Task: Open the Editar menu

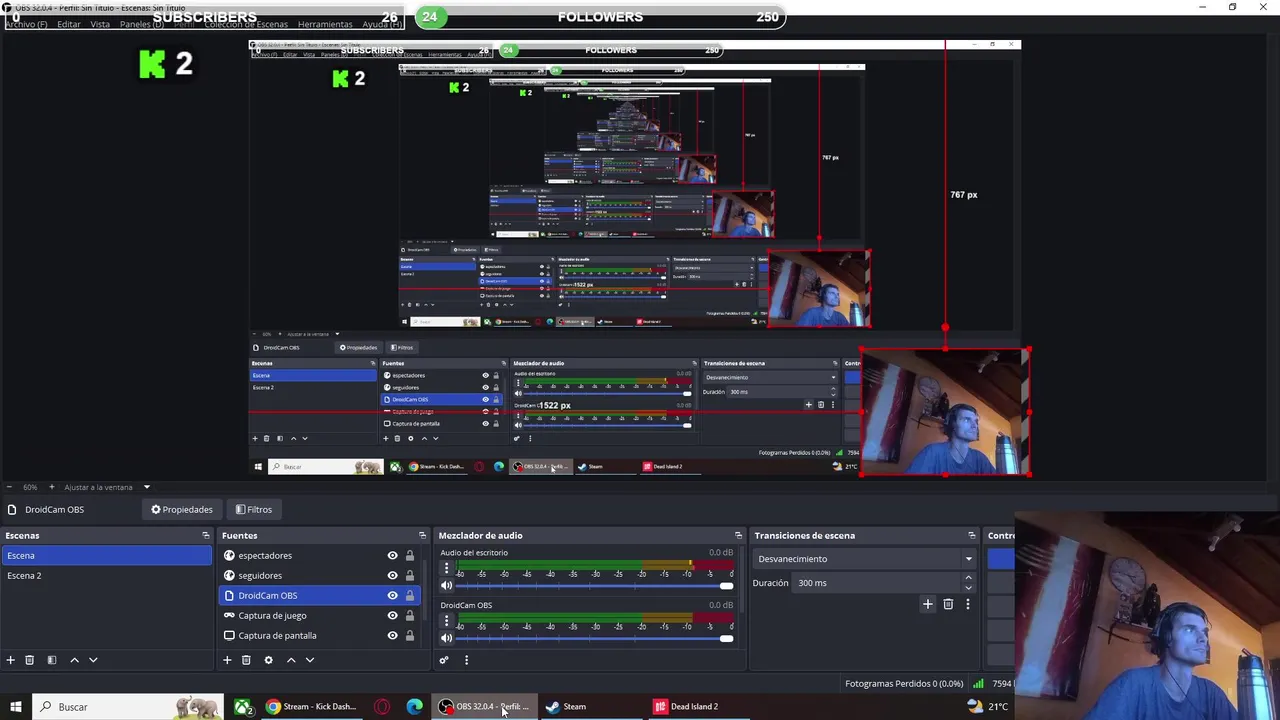Action: click(69, 24)
